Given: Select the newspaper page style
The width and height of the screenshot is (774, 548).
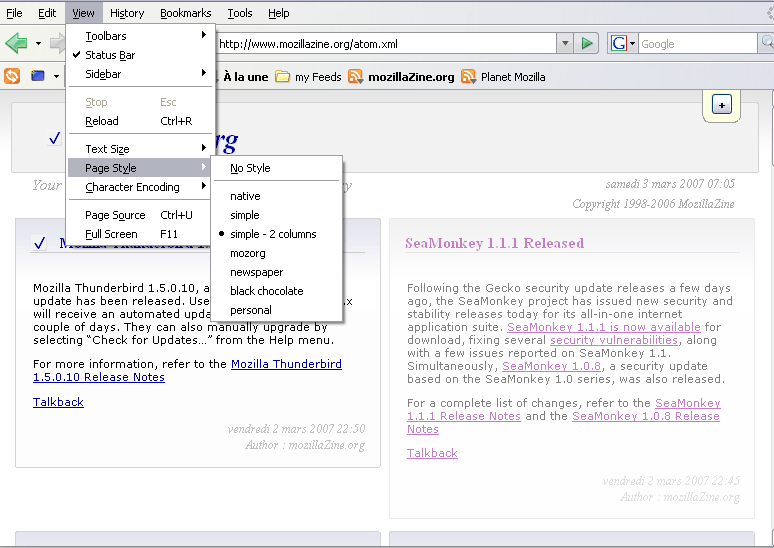Looking at the screenshot, I should click(x=276, y=272).
